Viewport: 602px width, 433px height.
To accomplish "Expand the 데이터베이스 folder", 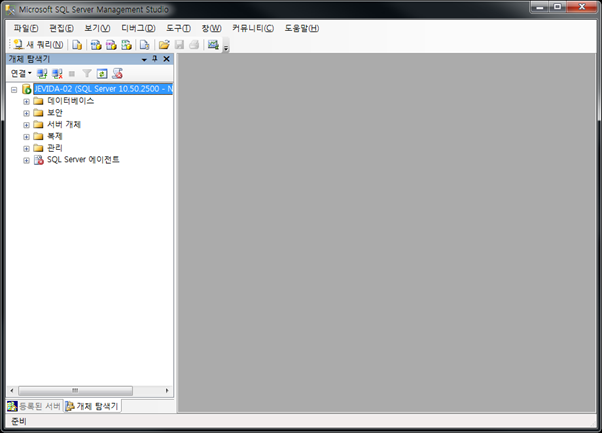I will 26,102.
